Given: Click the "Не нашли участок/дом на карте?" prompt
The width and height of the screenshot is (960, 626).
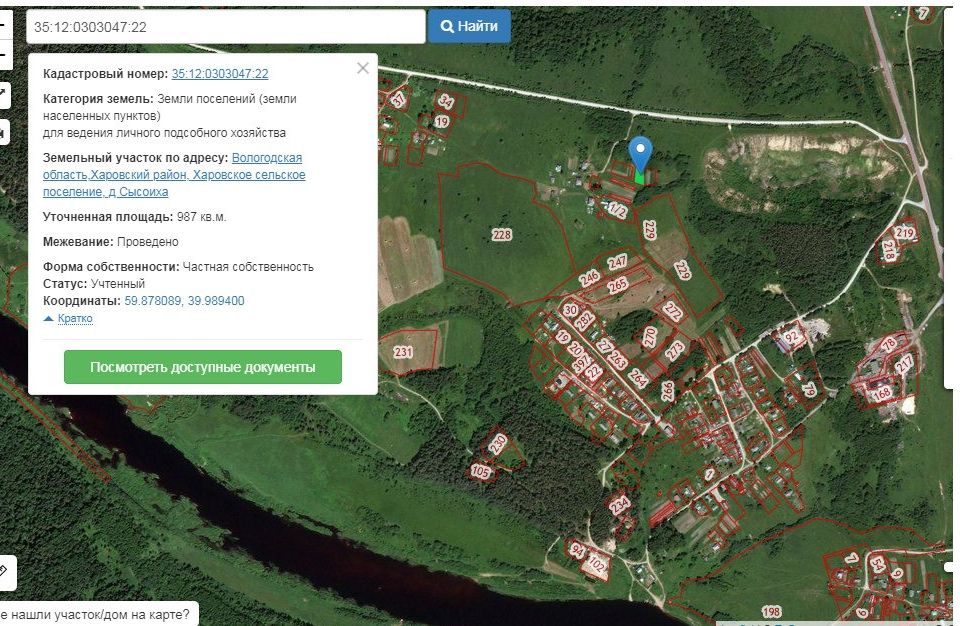Looking at the screenshot, I should coord(95,615).
